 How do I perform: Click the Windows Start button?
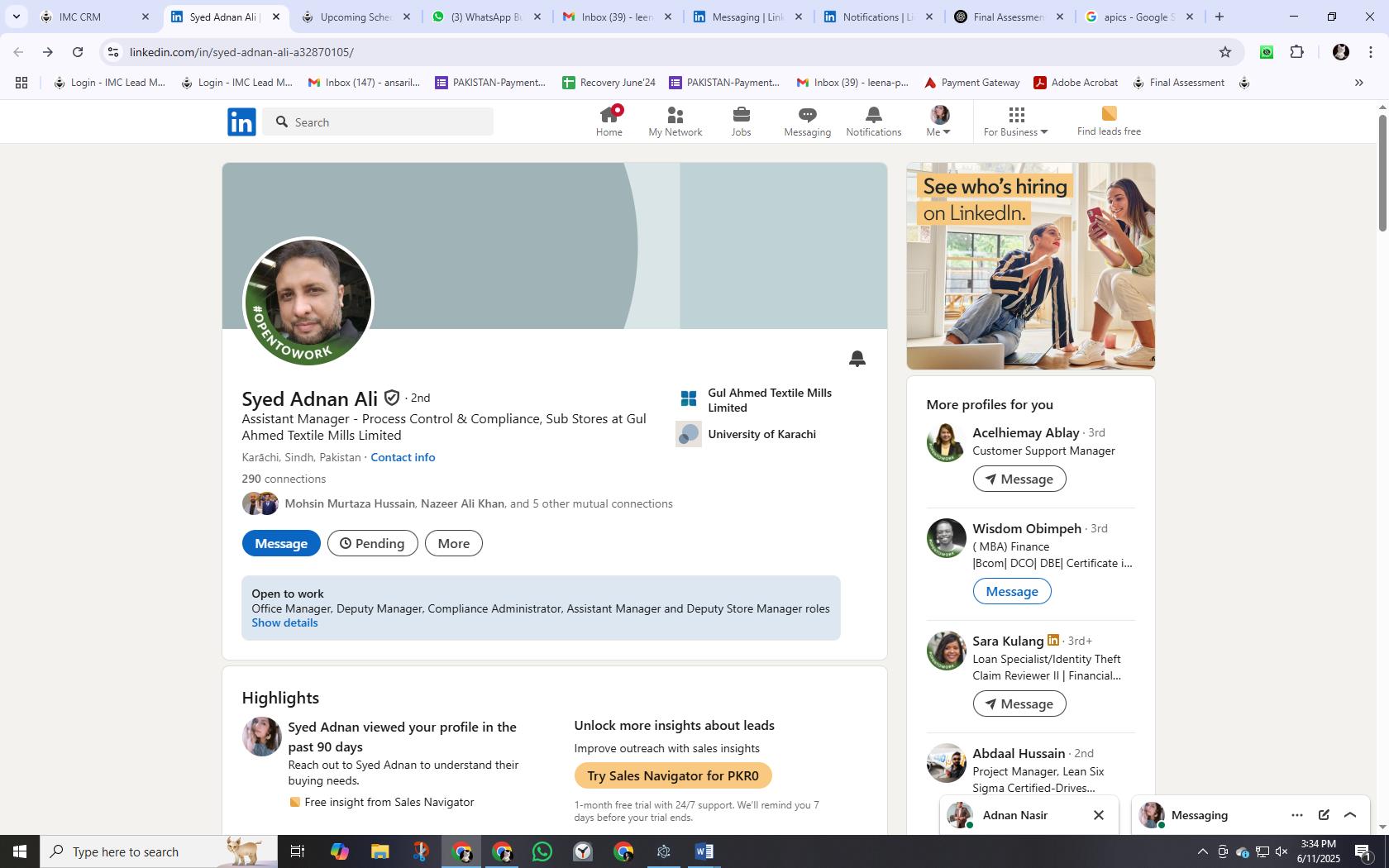pos(20,851)
